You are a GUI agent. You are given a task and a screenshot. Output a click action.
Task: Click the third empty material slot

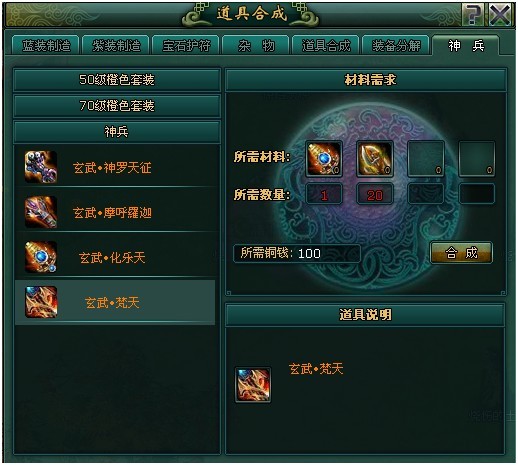coord(426,159)
